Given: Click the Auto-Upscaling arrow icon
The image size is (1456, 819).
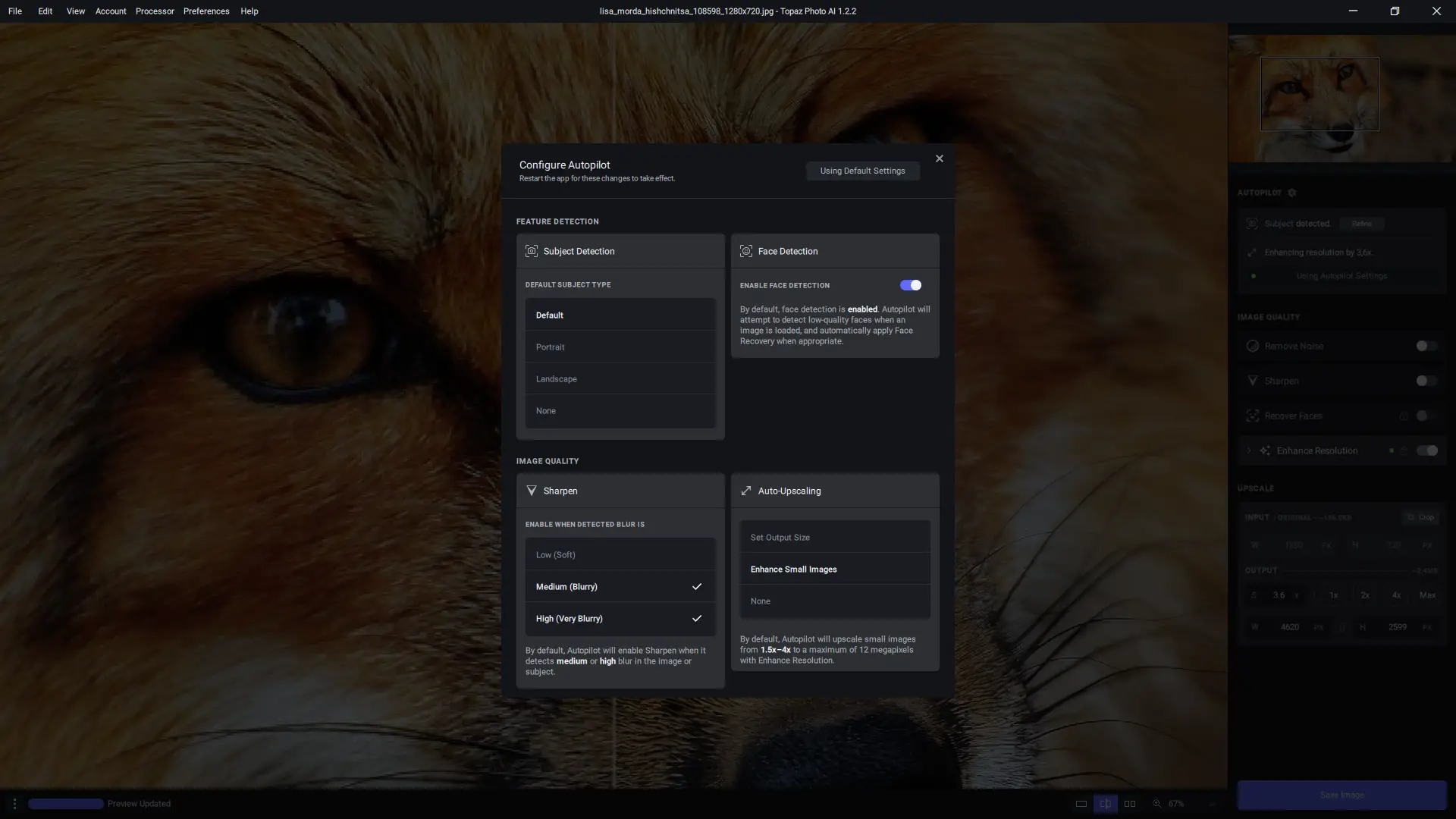Looking at the screenshot, I should (x=746, y=491).
